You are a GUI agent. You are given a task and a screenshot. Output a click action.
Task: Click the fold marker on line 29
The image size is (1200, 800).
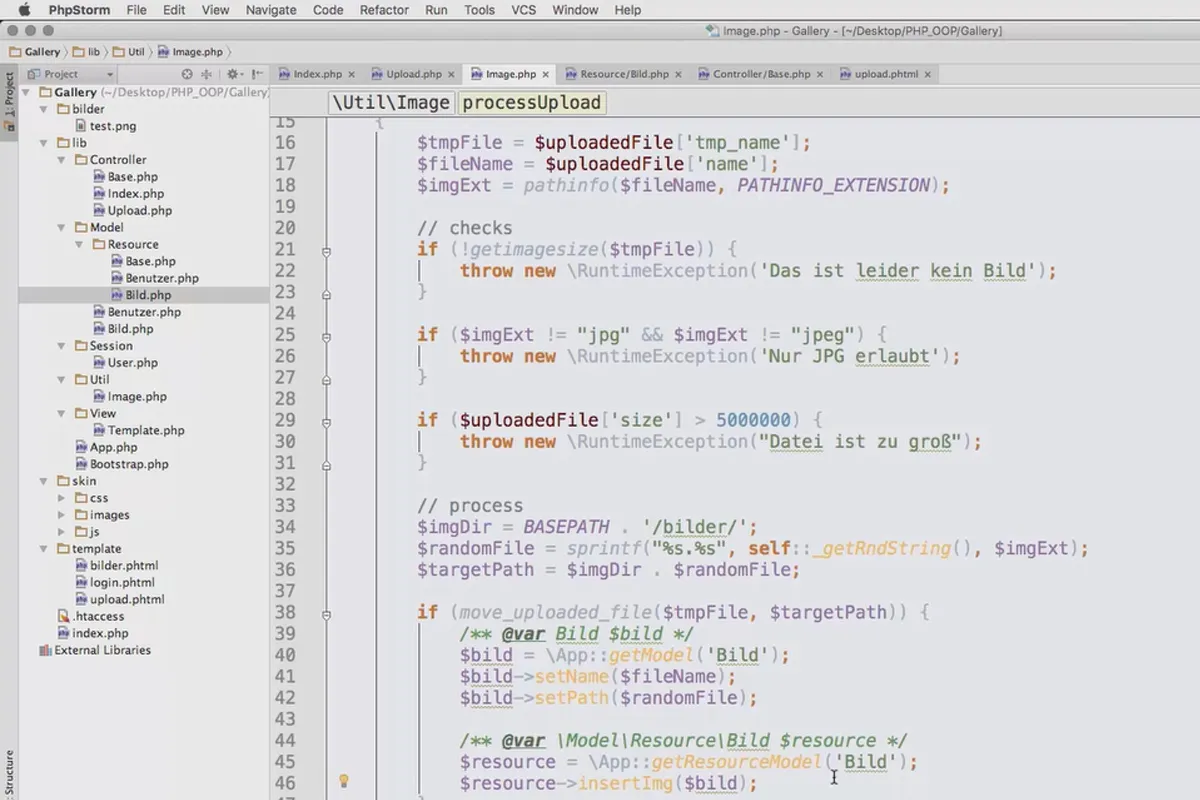[326, 422]
